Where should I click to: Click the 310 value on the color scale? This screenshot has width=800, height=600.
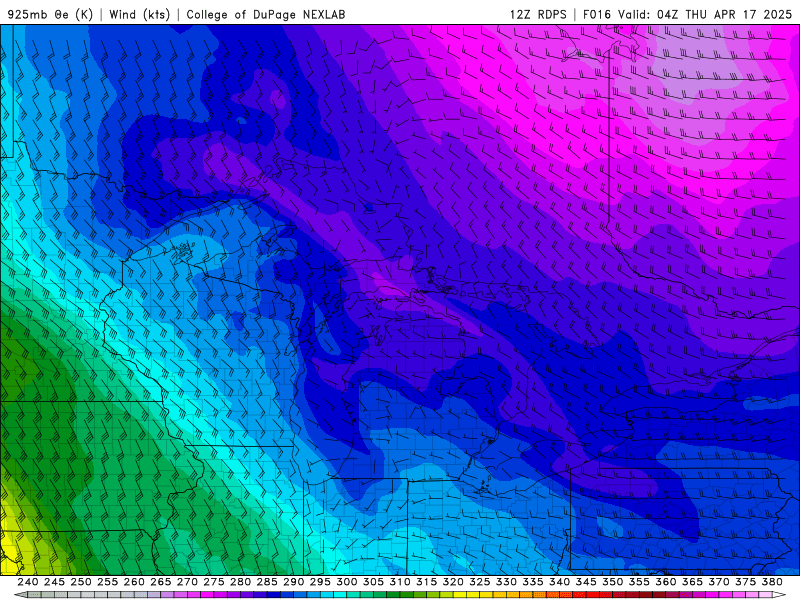tap(399, 582)
